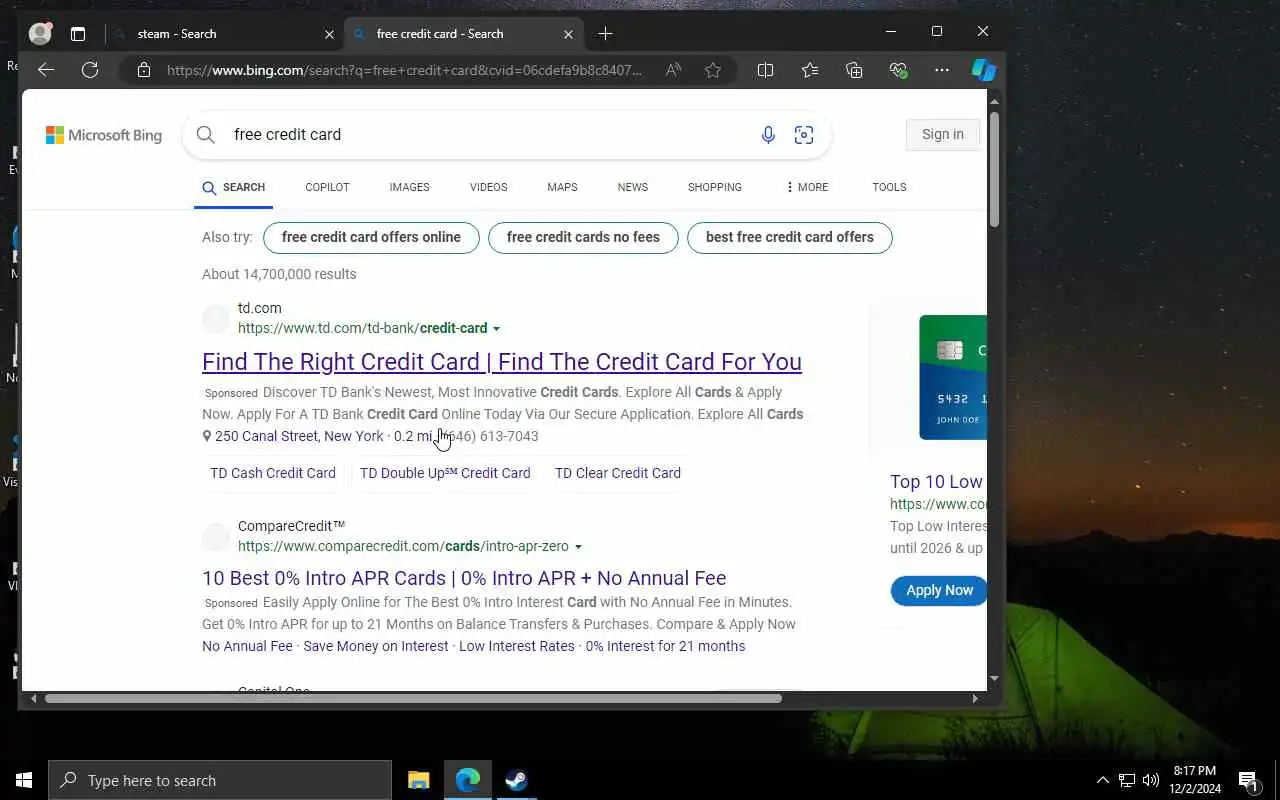1280x800 pixels.
Task: Switch to the MAPS tab
Action: coord(562,187)
